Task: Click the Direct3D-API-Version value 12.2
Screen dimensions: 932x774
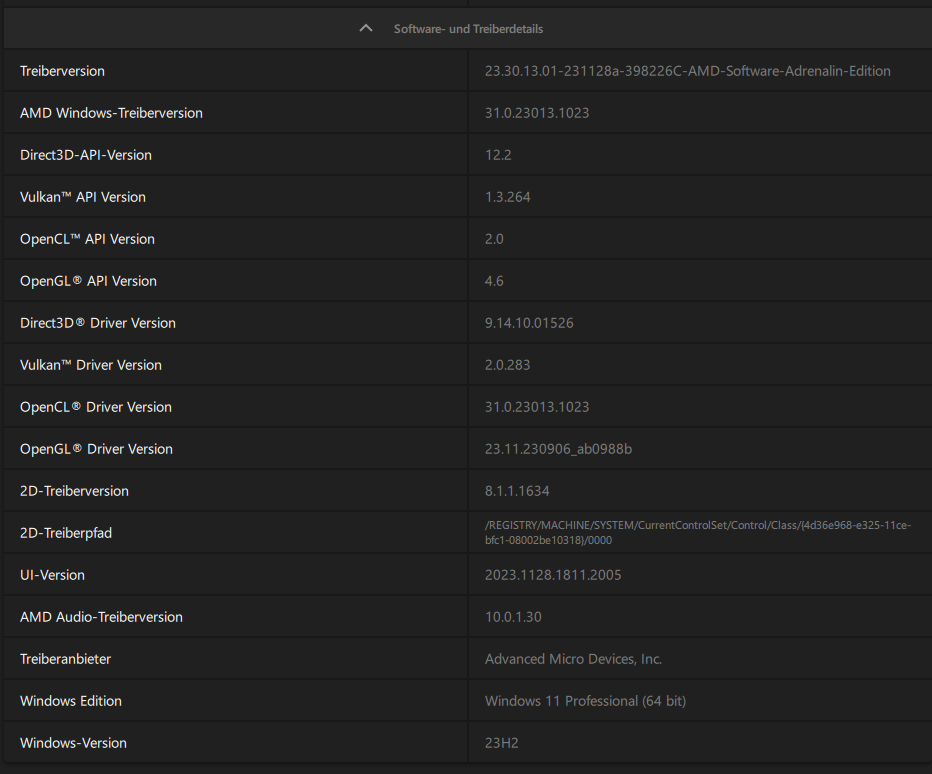Action: 498,155
